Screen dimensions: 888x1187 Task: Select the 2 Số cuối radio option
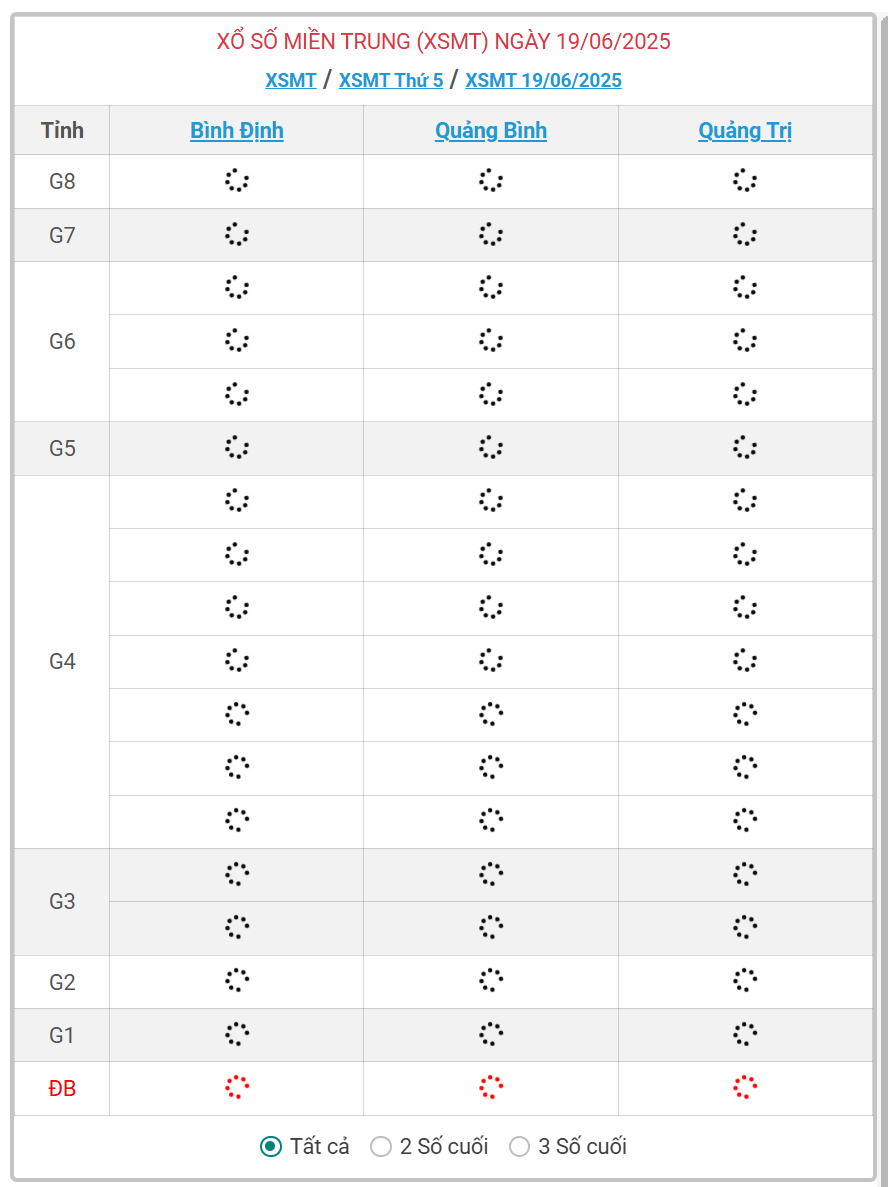pos(381,1146)
